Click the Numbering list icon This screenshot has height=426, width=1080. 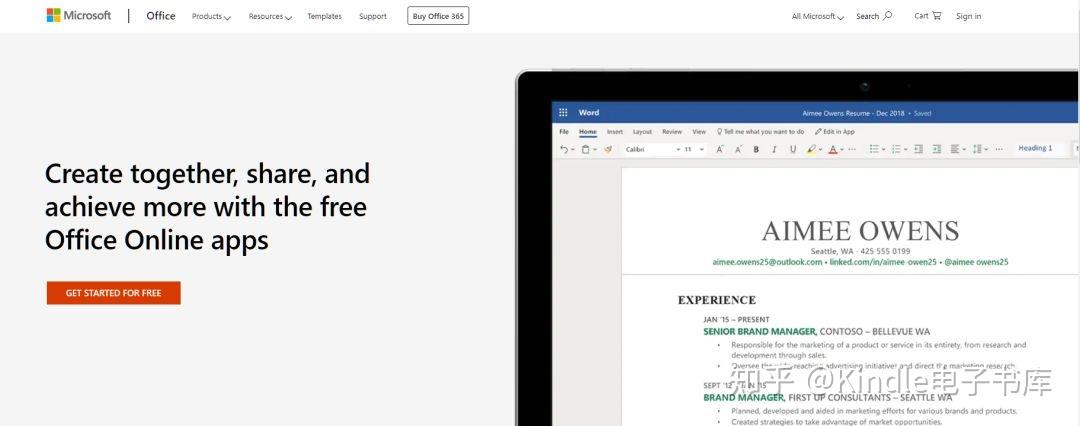point(896,149)
